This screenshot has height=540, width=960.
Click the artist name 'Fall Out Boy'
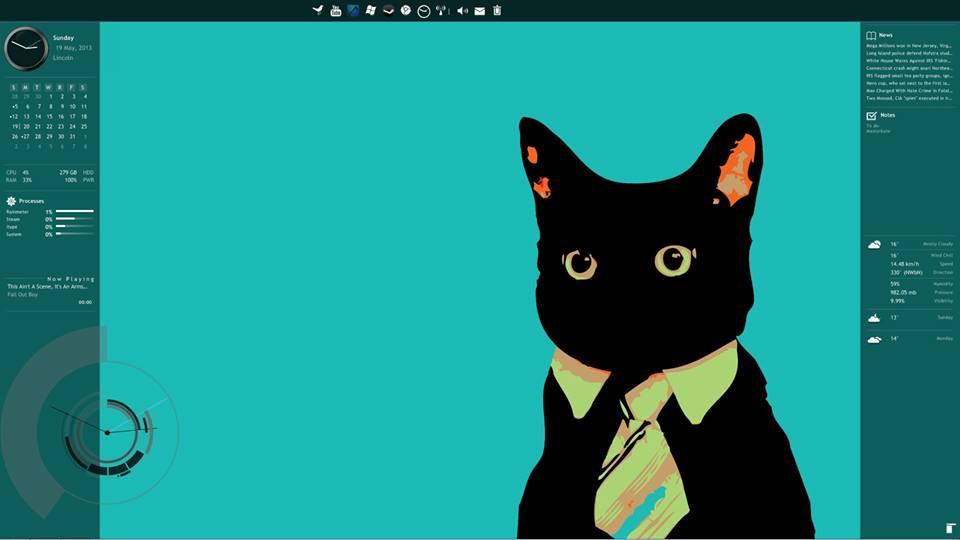pos(23,294)
